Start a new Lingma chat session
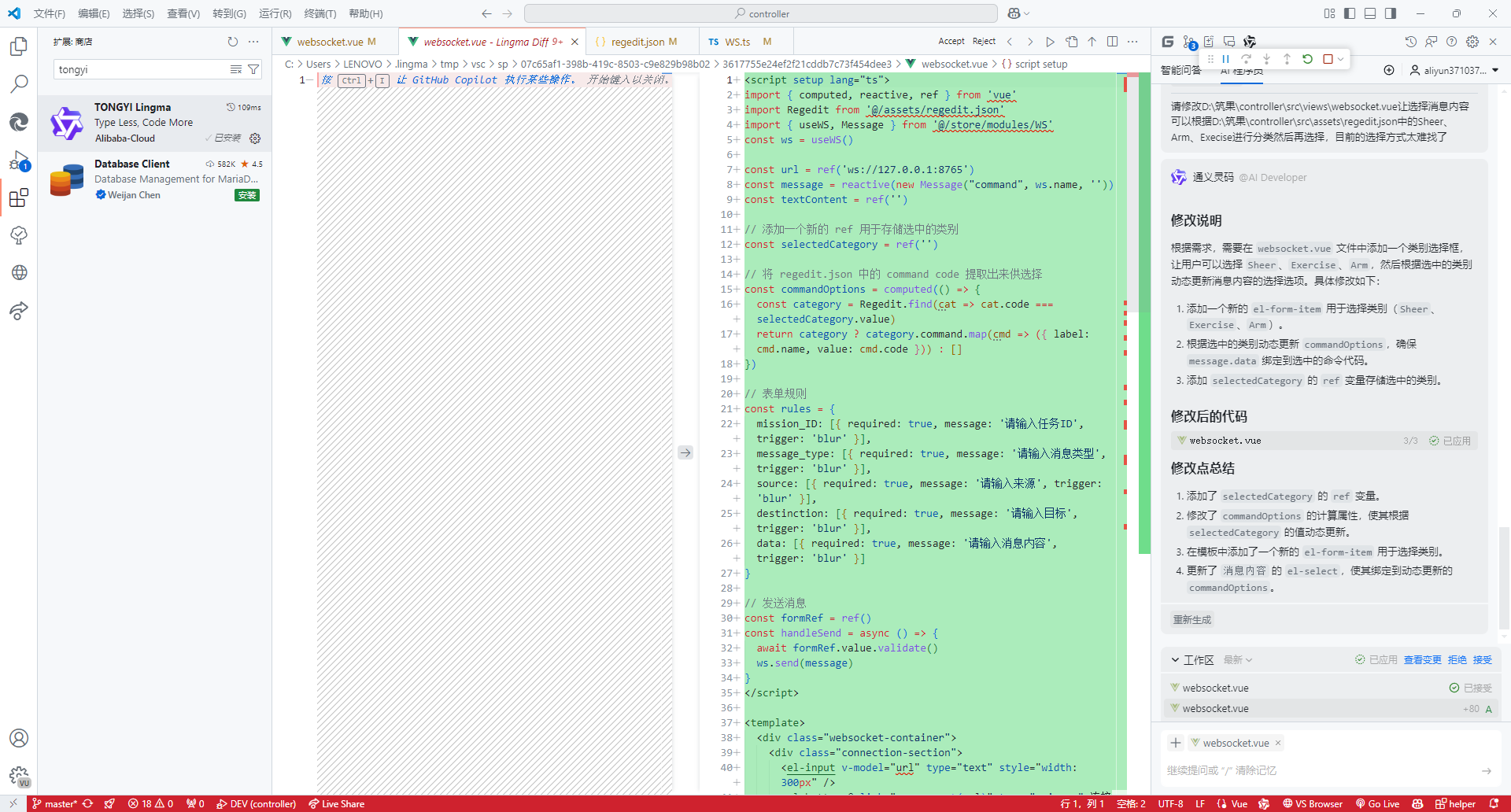This screenshot has height=812, width=1511. [x=1389, y=70]
